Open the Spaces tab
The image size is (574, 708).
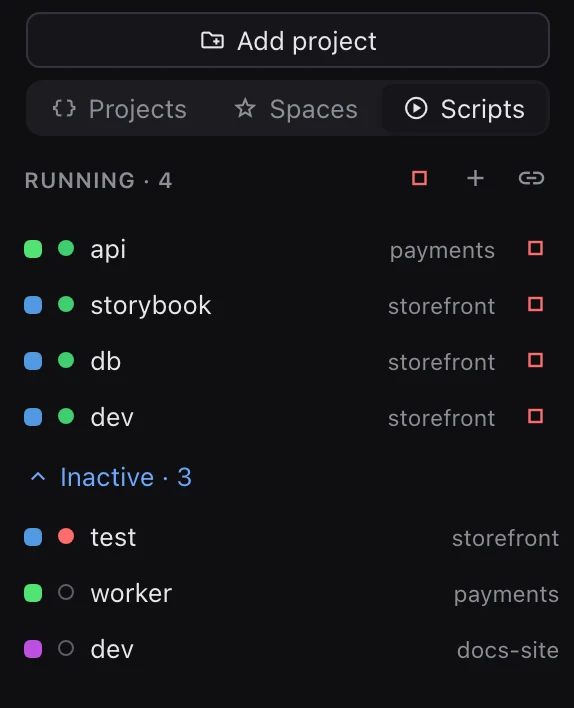tap(296, 109)
